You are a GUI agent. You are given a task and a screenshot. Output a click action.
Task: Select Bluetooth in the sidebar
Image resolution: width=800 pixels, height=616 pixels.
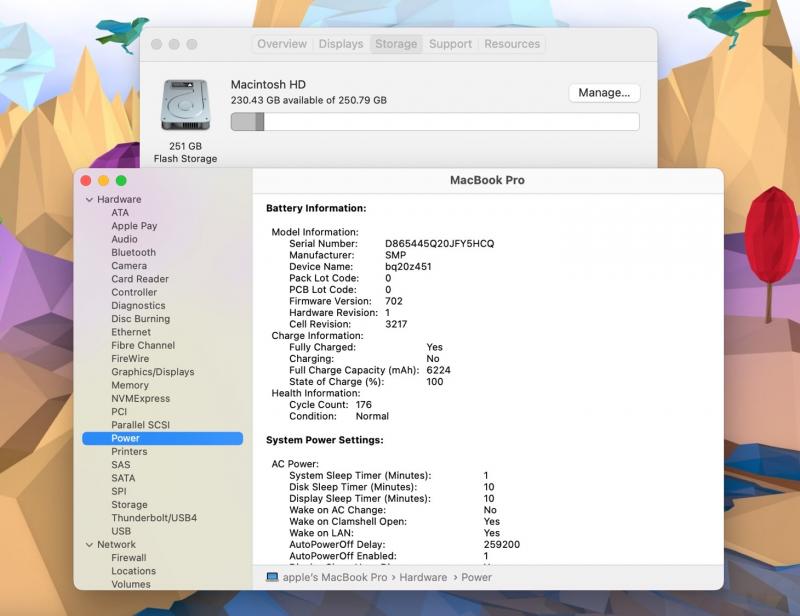pos(134,252)
